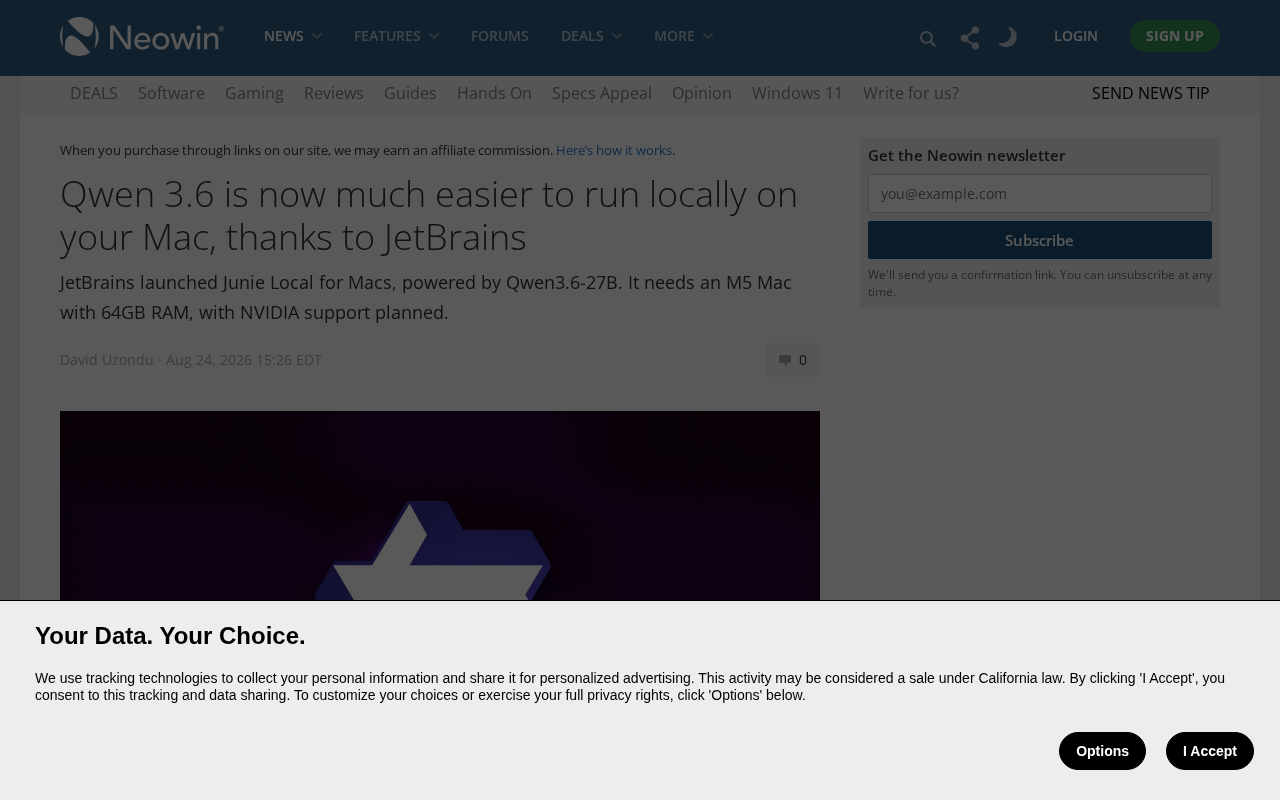Click the Options button in consent banner
This screenshot has height=800, width=1280.
pyautogui.click(x=1102, y=751)
